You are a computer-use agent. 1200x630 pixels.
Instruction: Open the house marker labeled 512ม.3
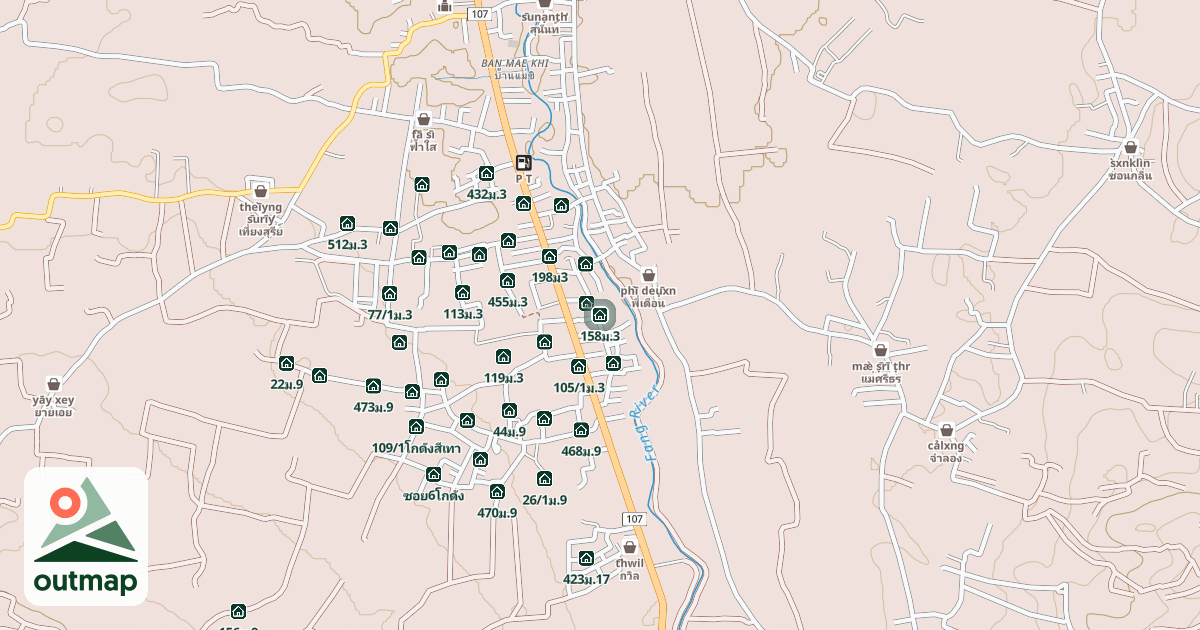tap(347, 223)
